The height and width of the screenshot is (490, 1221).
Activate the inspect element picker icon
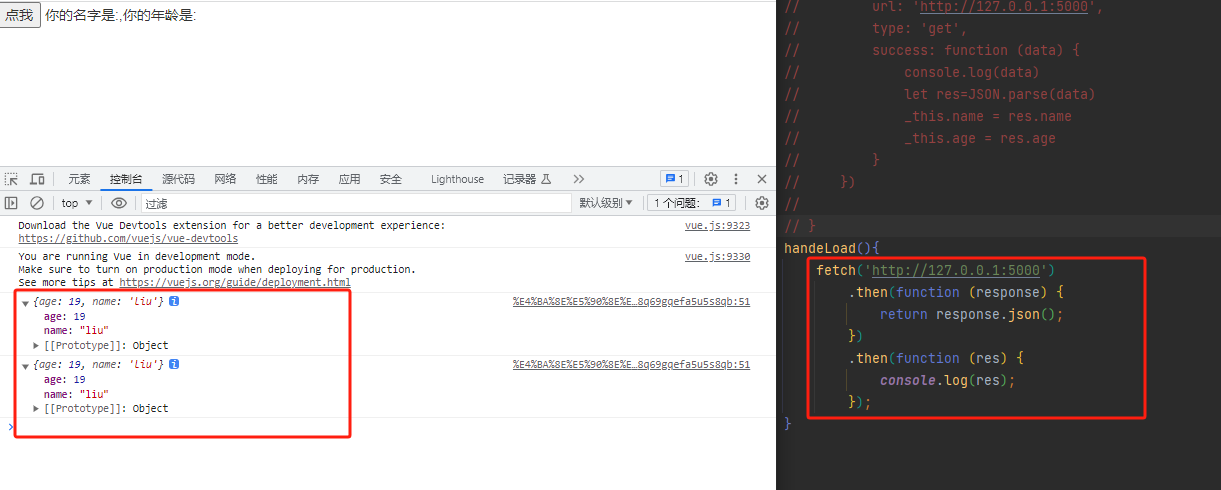pos(12,179)
